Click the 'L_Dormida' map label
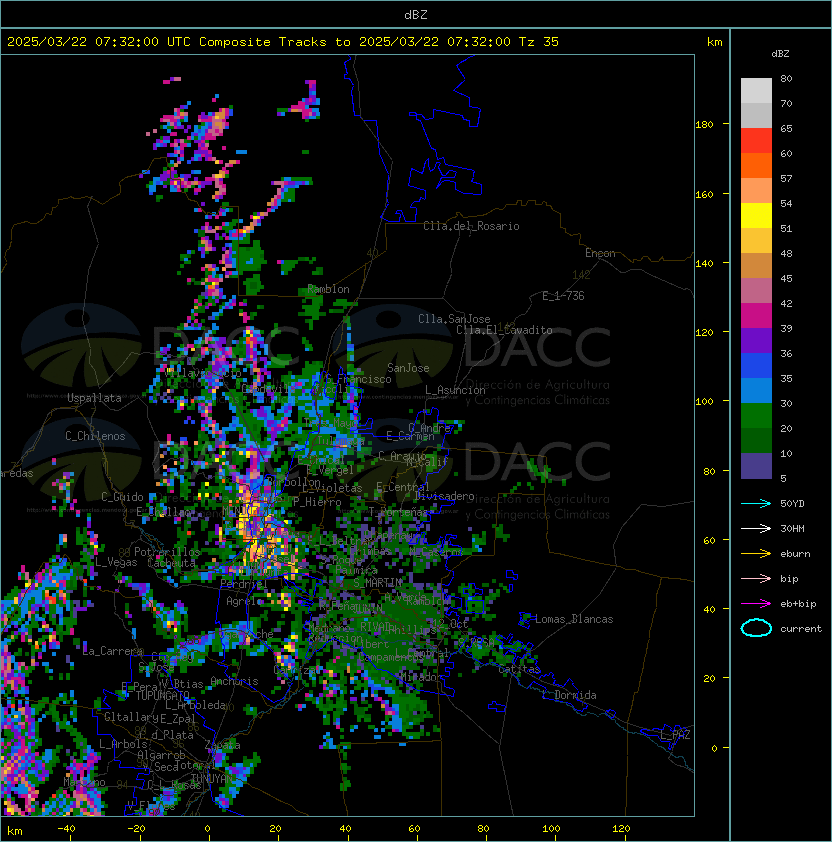 coord(569,695)
